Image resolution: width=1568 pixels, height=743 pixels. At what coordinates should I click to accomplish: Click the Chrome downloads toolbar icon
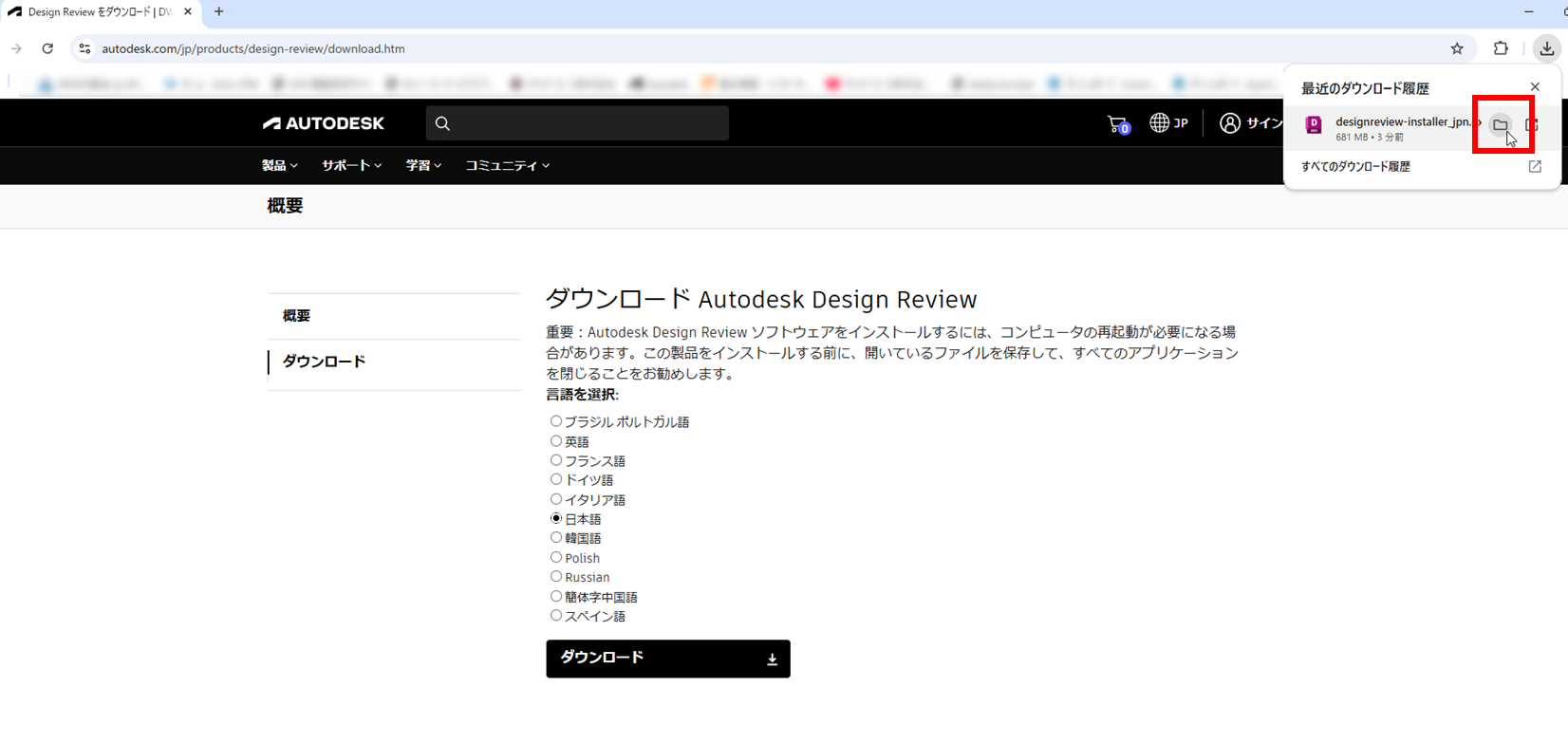tap(1547, 48)
